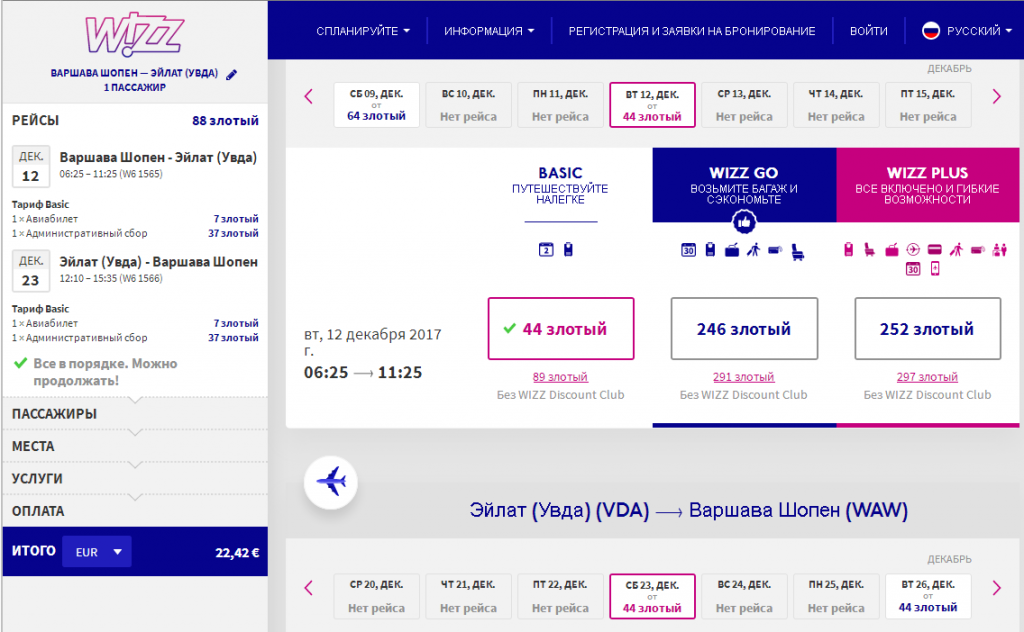Choose the WIZZ PLUS fare 252 злотый
Viewport: 1024px width, 632px height.
point(927,328)
